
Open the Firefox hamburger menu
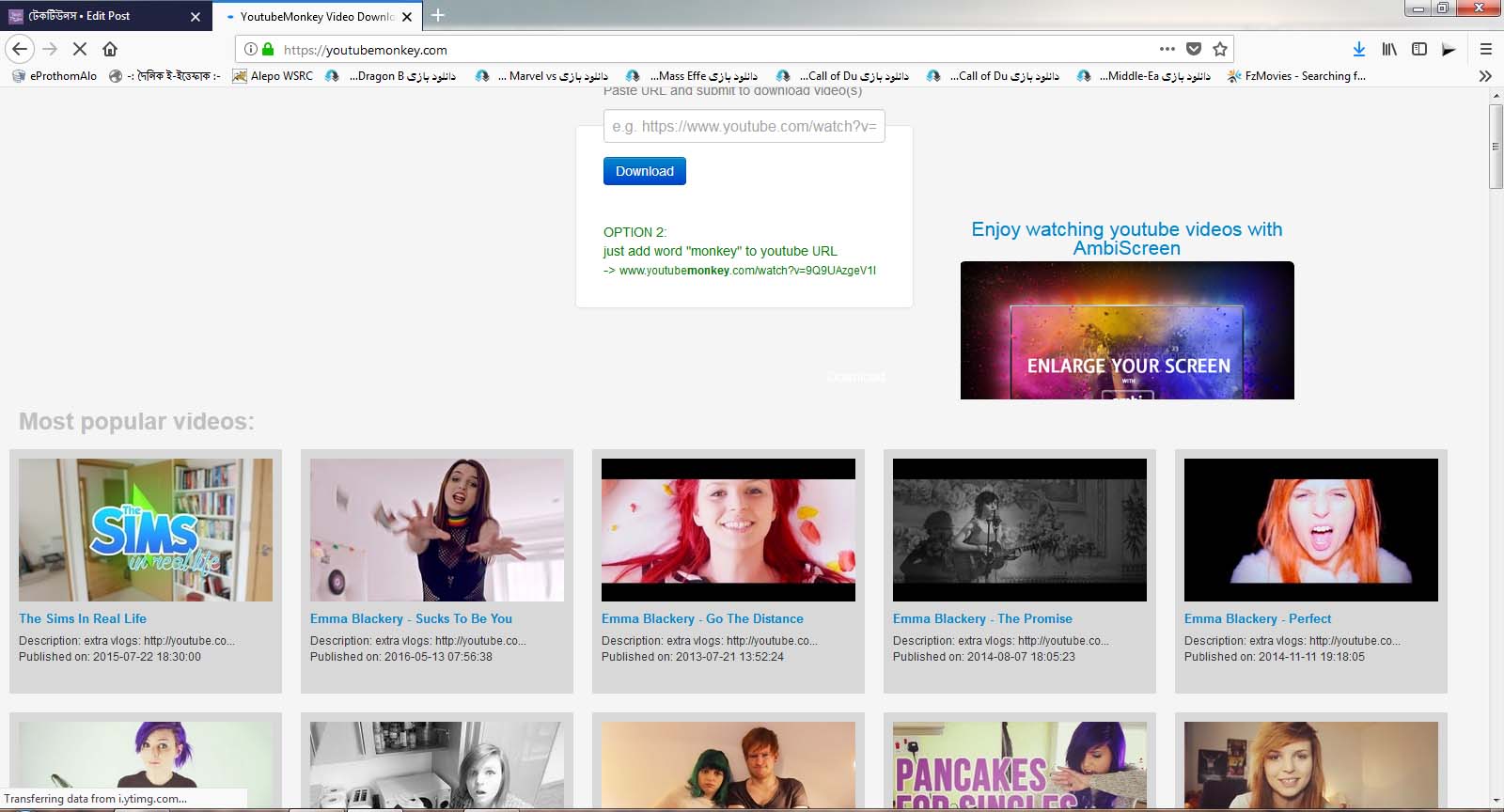click(x=1485, y=49)
